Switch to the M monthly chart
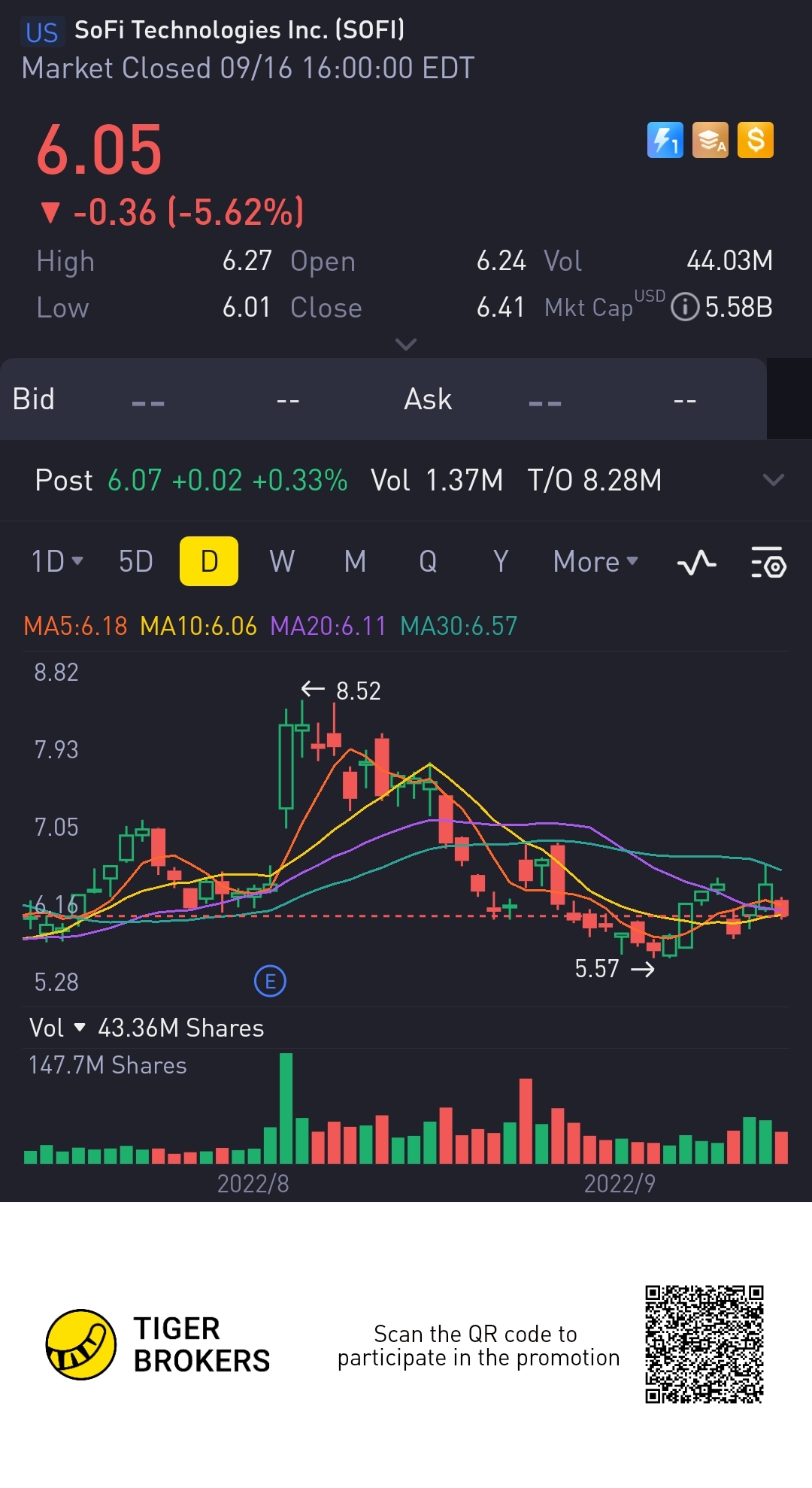Image resolution: width=812 pixels, height=1488 pixels. [355, 561]
